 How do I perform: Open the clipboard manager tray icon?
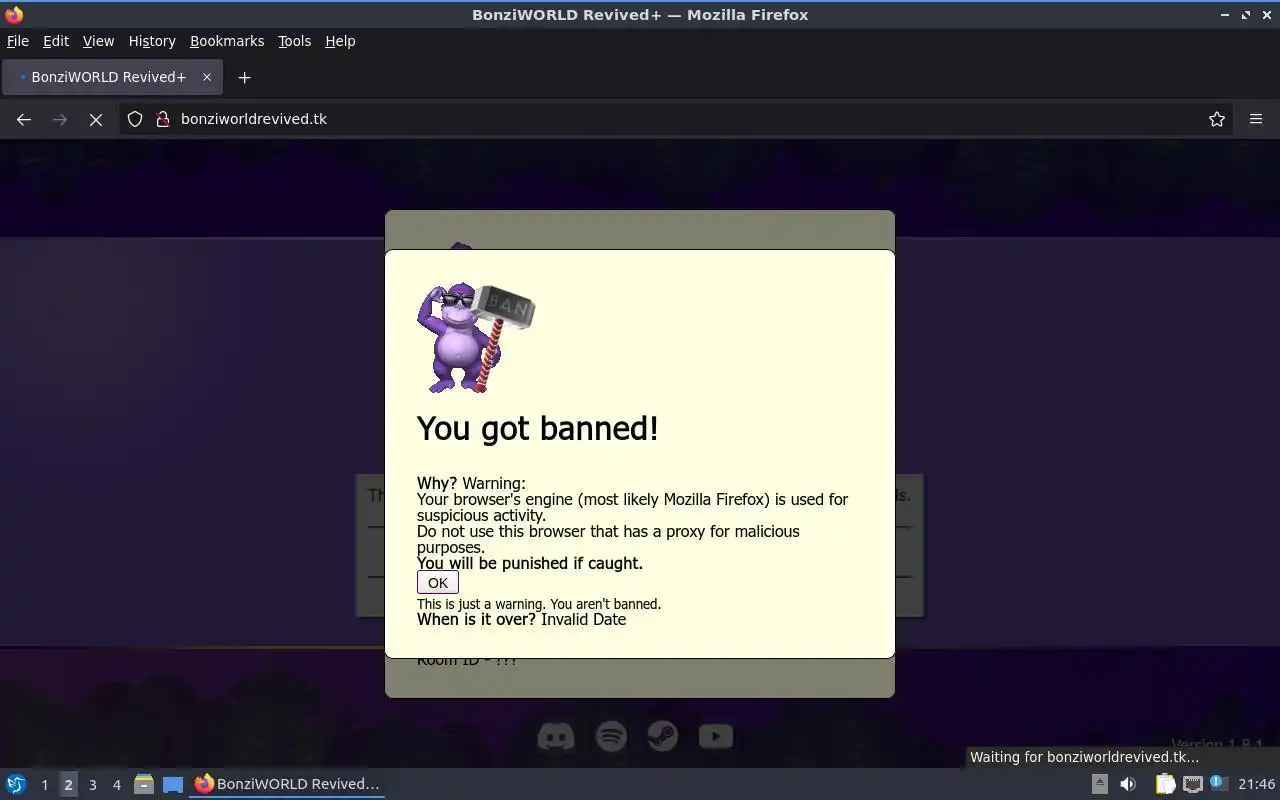(x=1165, y=784)
